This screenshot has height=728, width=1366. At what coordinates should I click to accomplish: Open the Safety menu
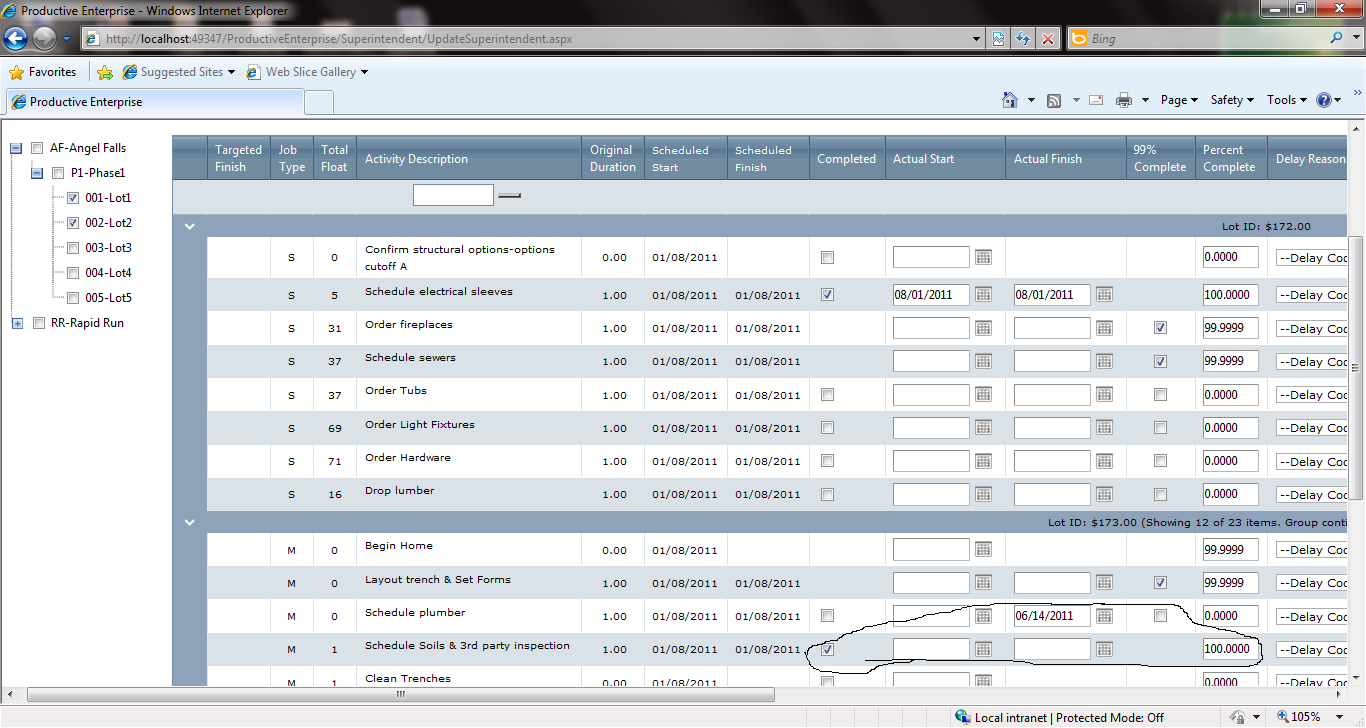tap(1232, 100)
